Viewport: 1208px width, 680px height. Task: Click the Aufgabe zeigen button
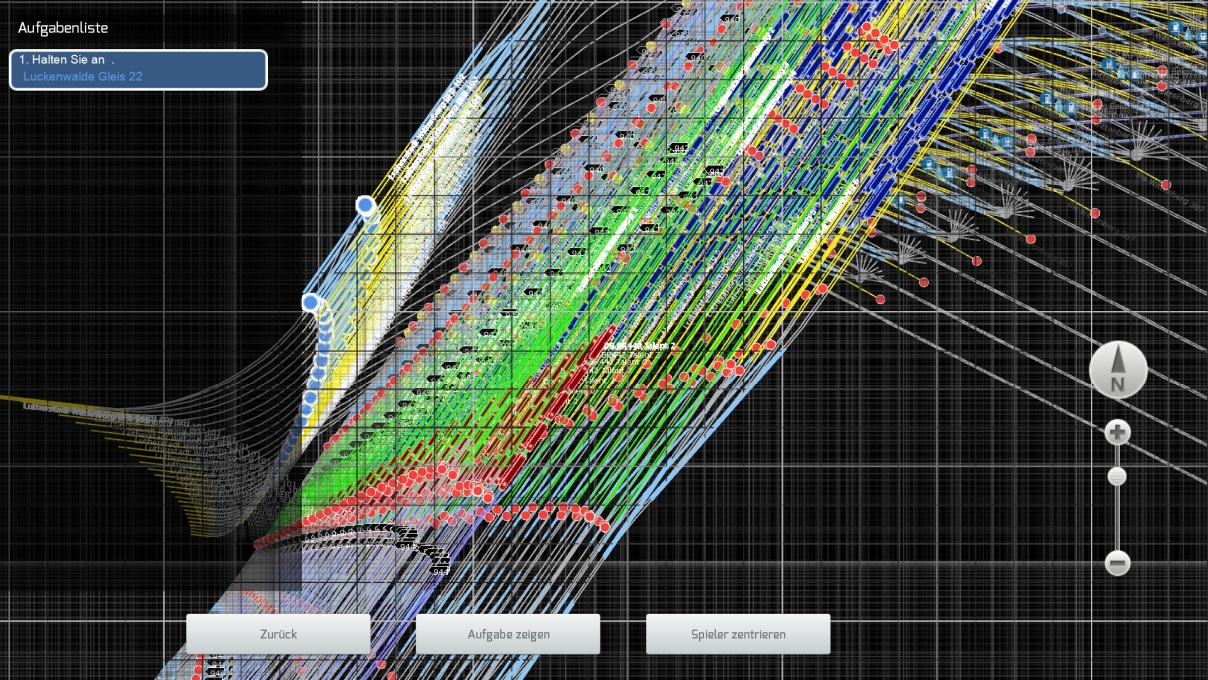point(508,634)
